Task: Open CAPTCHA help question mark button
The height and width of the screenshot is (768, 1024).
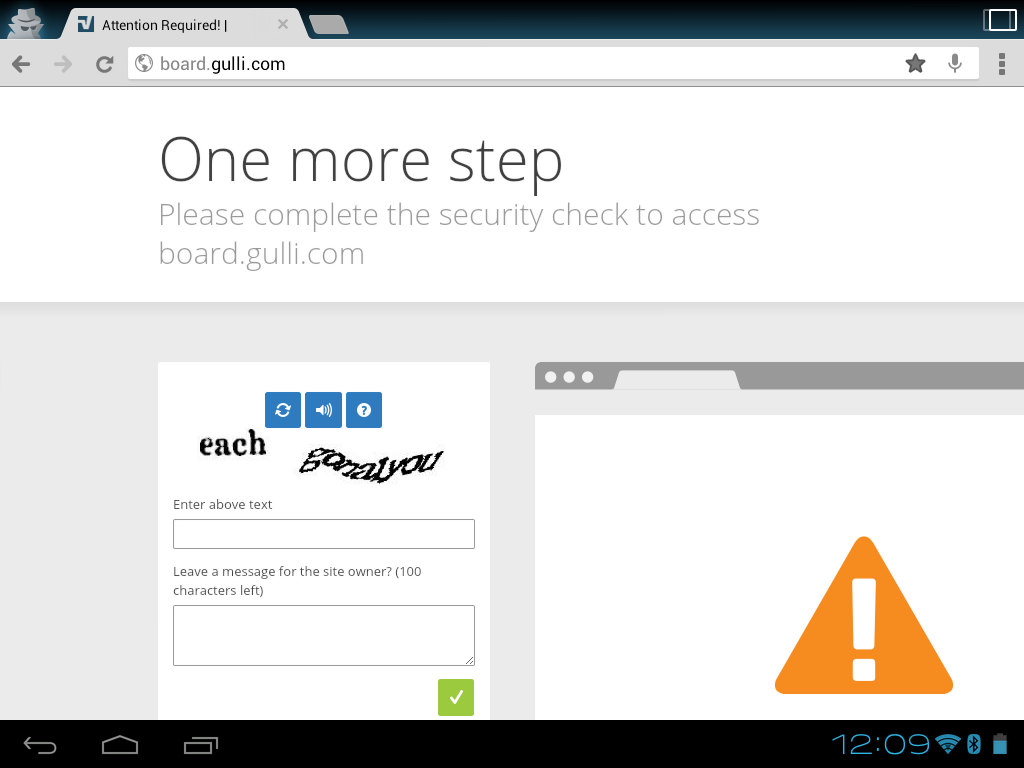Action: tap(364, 409)
